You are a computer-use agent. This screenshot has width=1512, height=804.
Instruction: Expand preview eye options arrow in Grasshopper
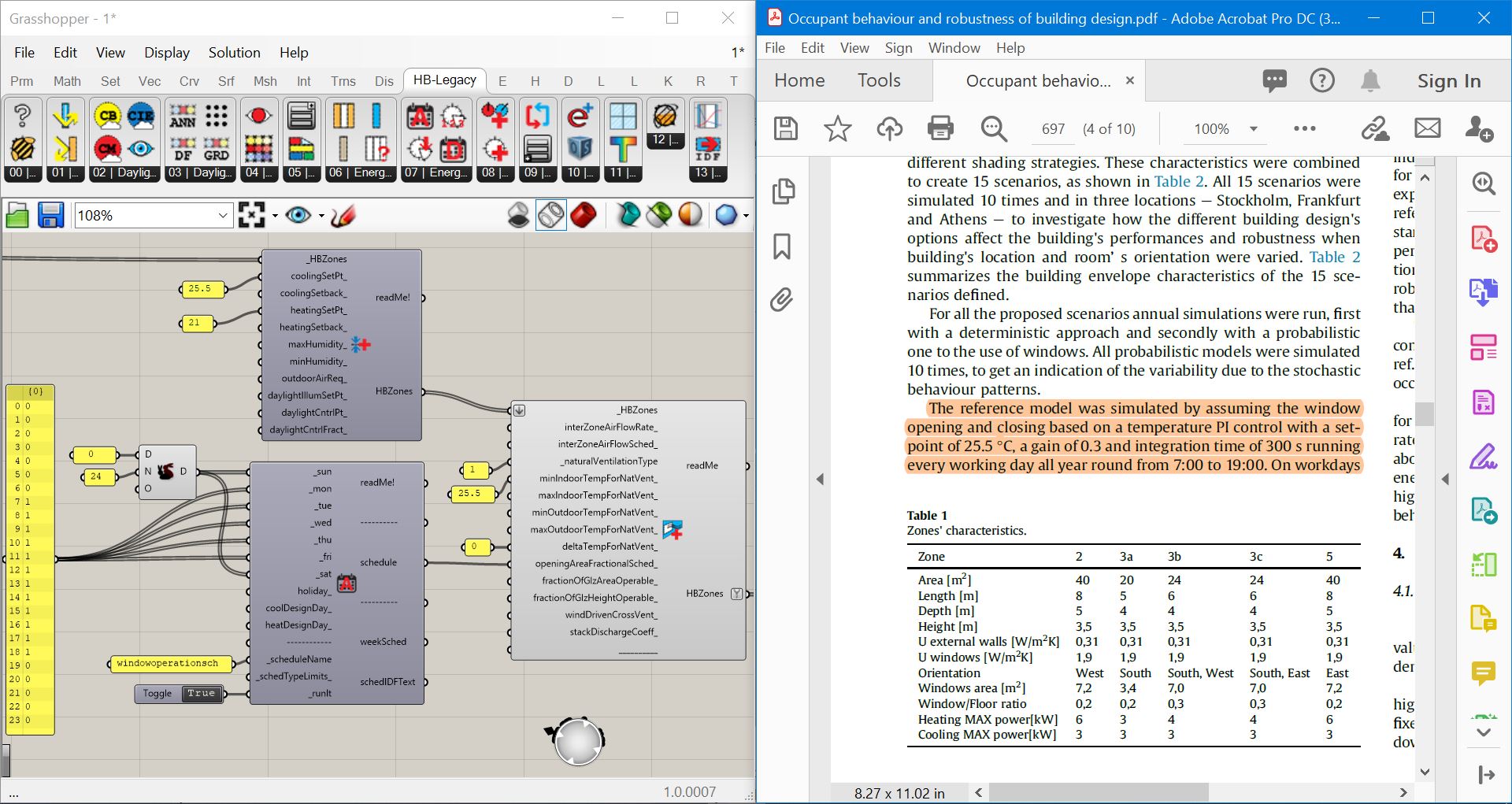pyautogui.click(x=321, y=216)
